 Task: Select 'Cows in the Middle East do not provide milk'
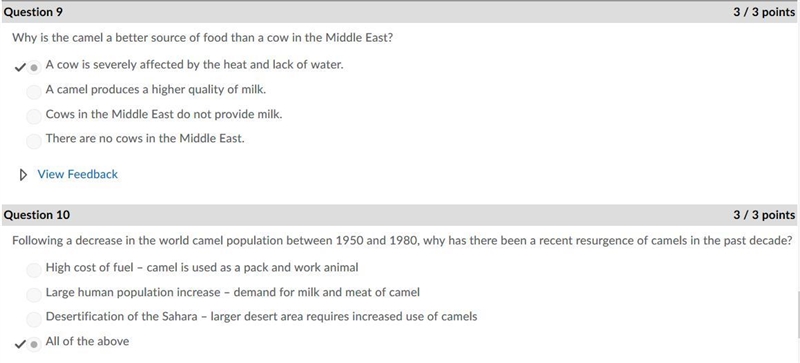click(x=34, y=116)
